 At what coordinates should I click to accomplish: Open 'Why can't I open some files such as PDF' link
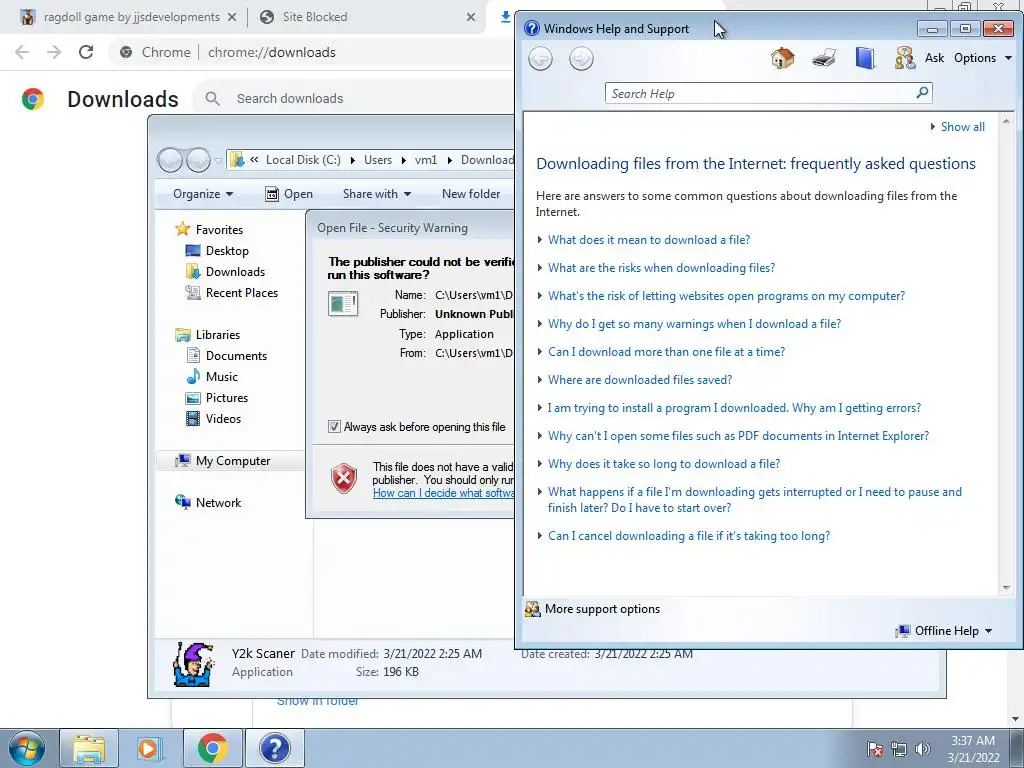(x=738, y=436)
